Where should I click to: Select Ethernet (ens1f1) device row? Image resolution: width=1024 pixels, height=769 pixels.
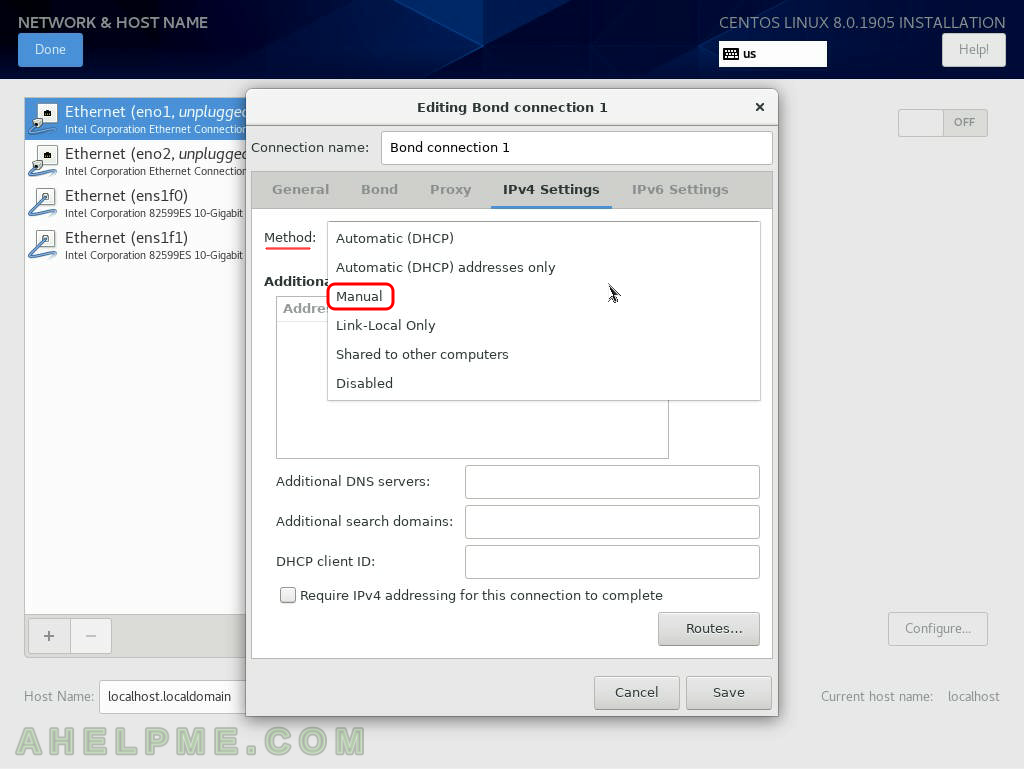pos(136,244)
